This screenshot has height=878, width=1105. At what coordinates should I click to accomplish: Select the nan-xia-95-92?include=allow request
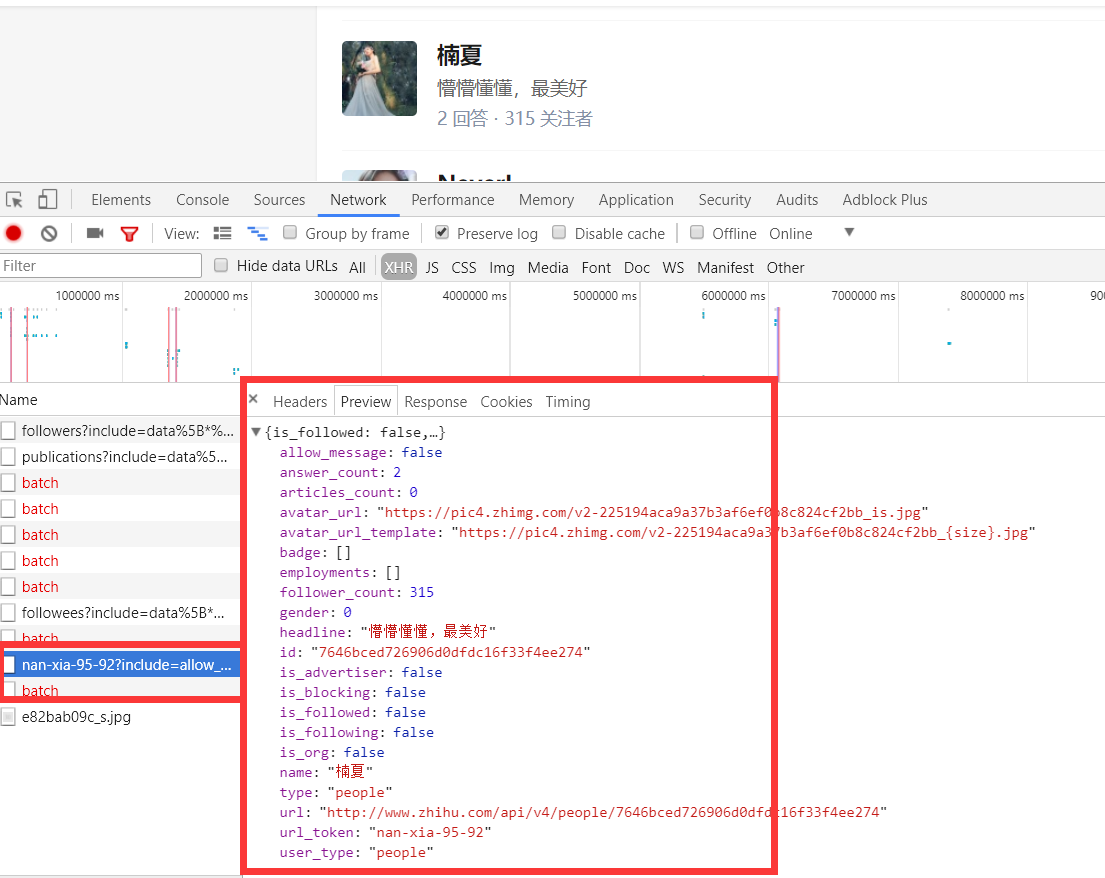pos(121,664)
